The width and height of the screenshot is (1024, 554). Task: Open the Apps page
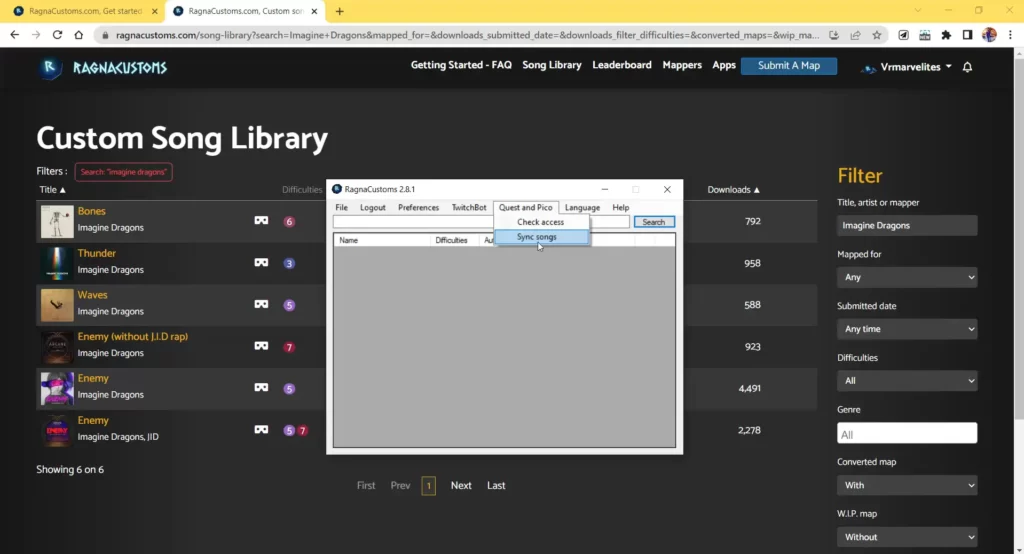[724, 65]
